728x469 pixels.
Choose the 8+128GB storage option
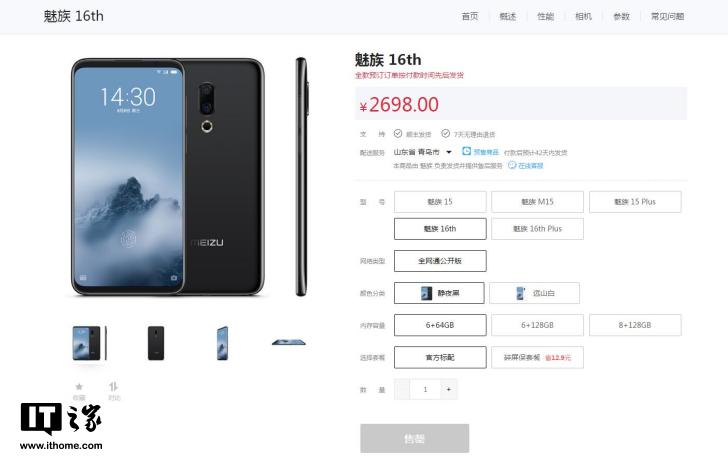tap(635, 325)
